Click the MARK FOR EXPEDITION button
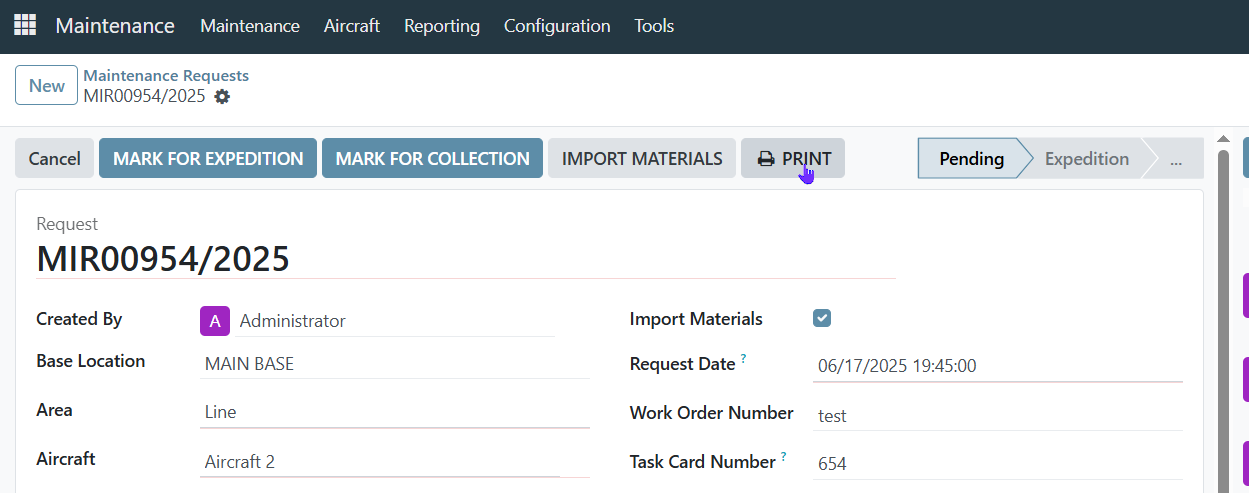This screenshot has width=1249, height=493. click(x=208, y=158)
